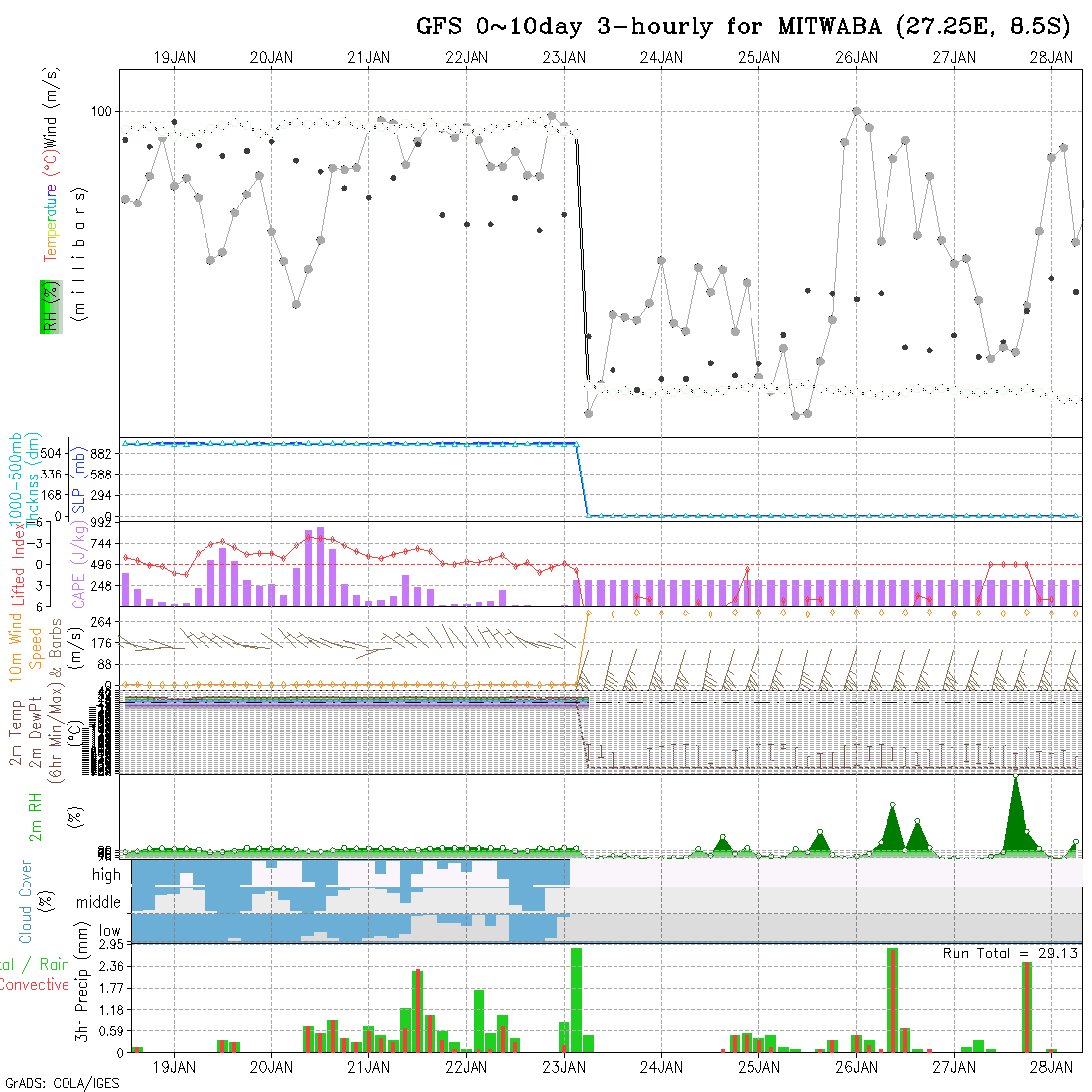This screenshot has height=1092, width=1092.
Task: Click the red Lifted Index axis label
Action: pyautogui.click(x=17, y=563)
